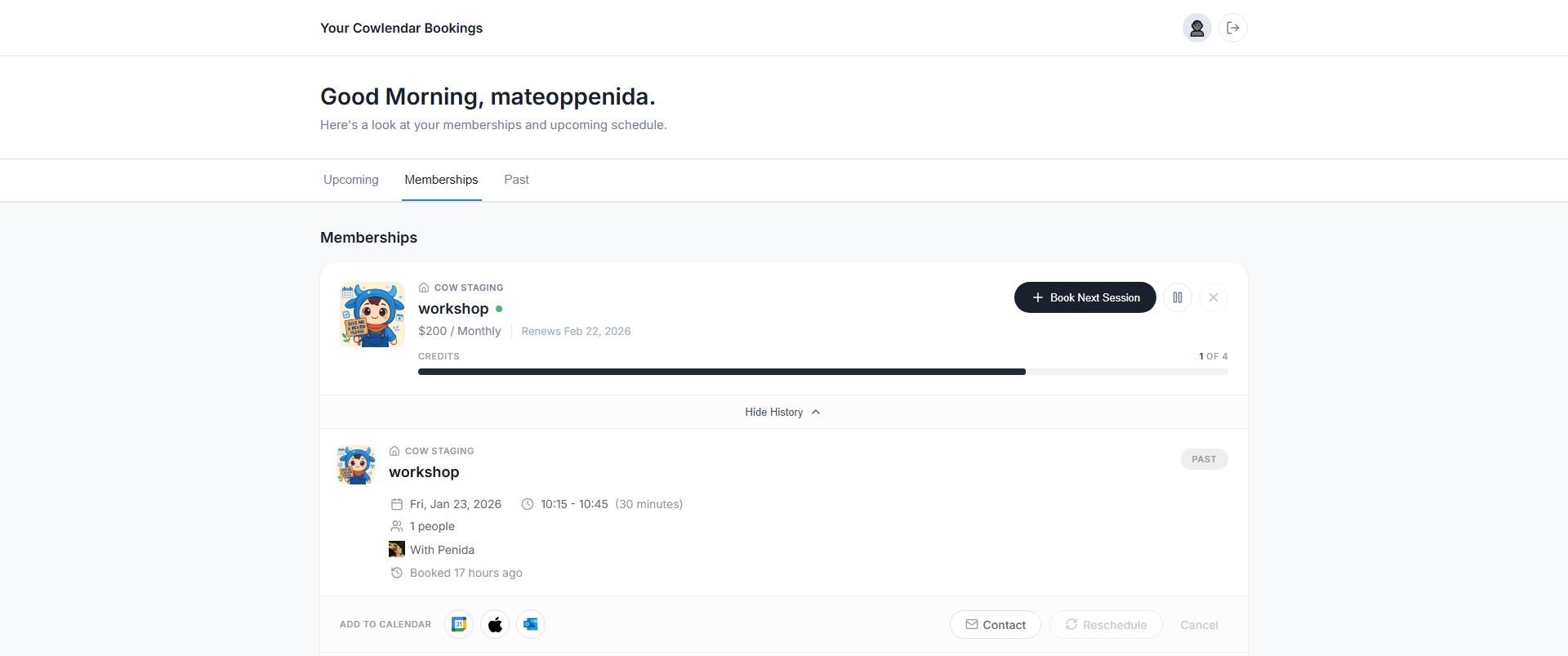The image size is (1568, 656).
Task: Add booking to Google Calendar
Action: [459, 624]
